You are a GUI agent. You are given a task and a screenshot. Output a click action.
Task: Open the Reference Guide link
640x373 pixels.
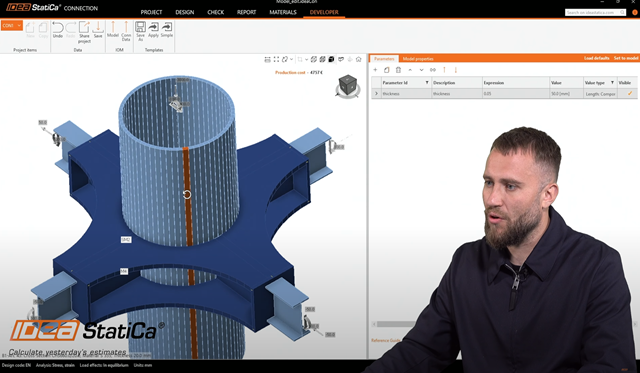386,340
